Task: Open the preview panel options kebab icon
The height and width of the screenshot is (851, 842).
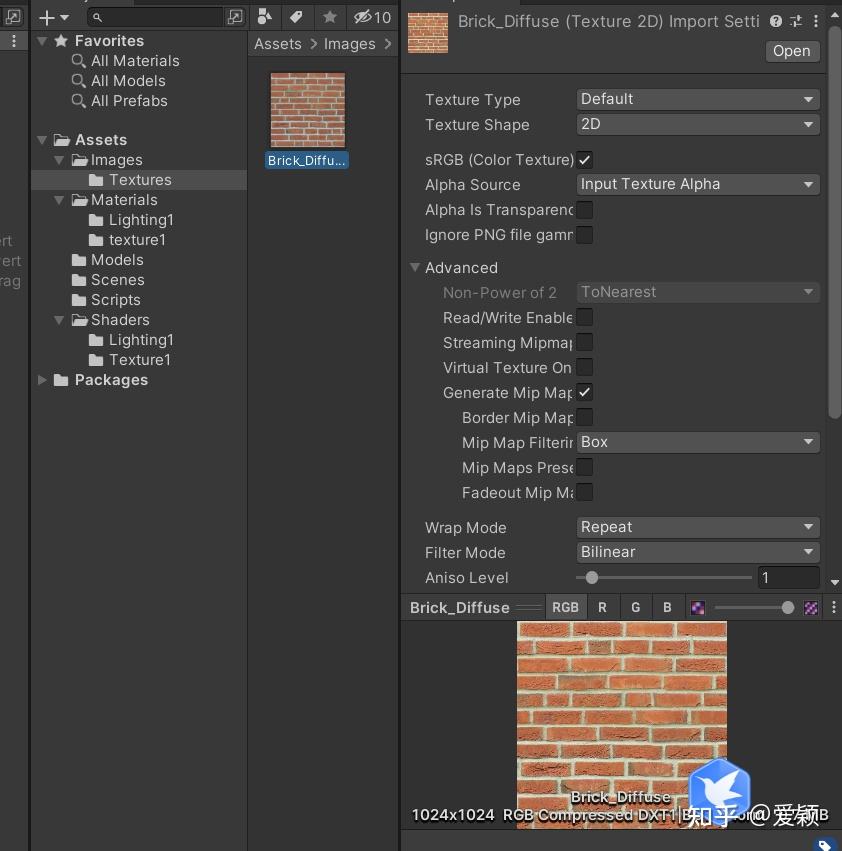Action: [x=834, y=607]
